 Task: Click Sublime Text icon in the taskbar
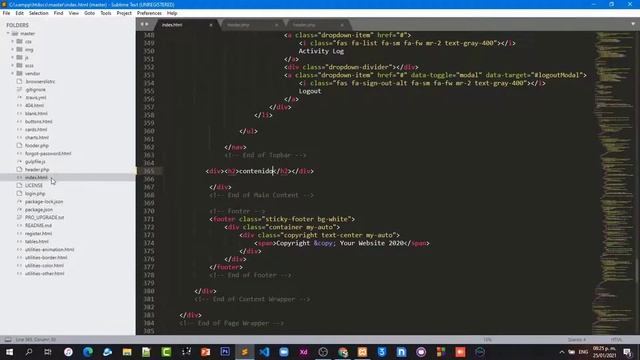244,352
